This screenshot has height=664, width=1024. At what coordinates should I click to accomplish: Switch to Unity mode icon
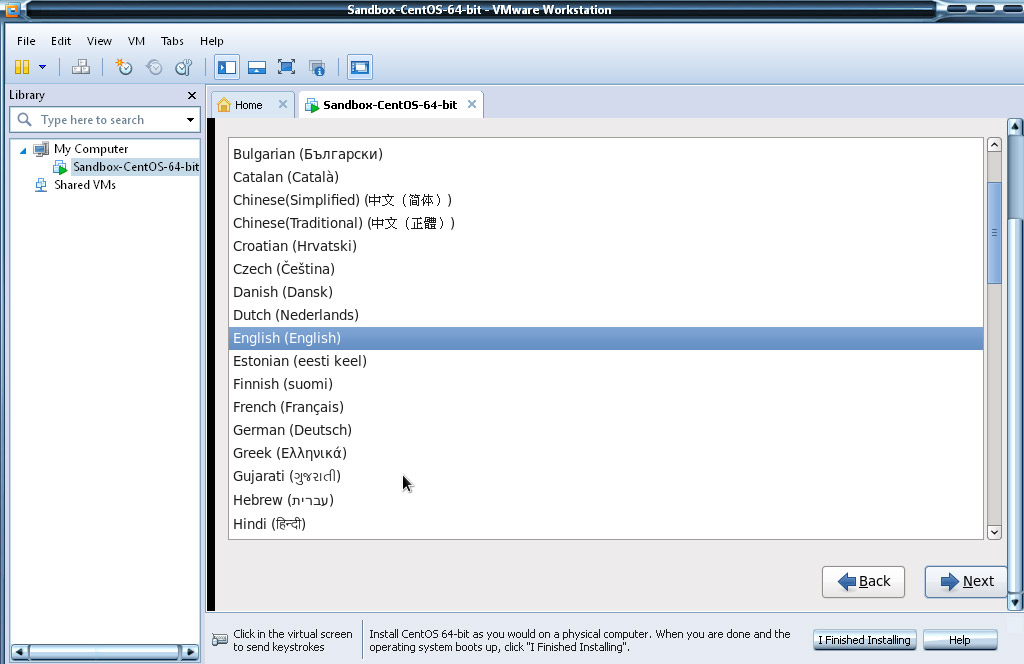[x=317, y=67]
